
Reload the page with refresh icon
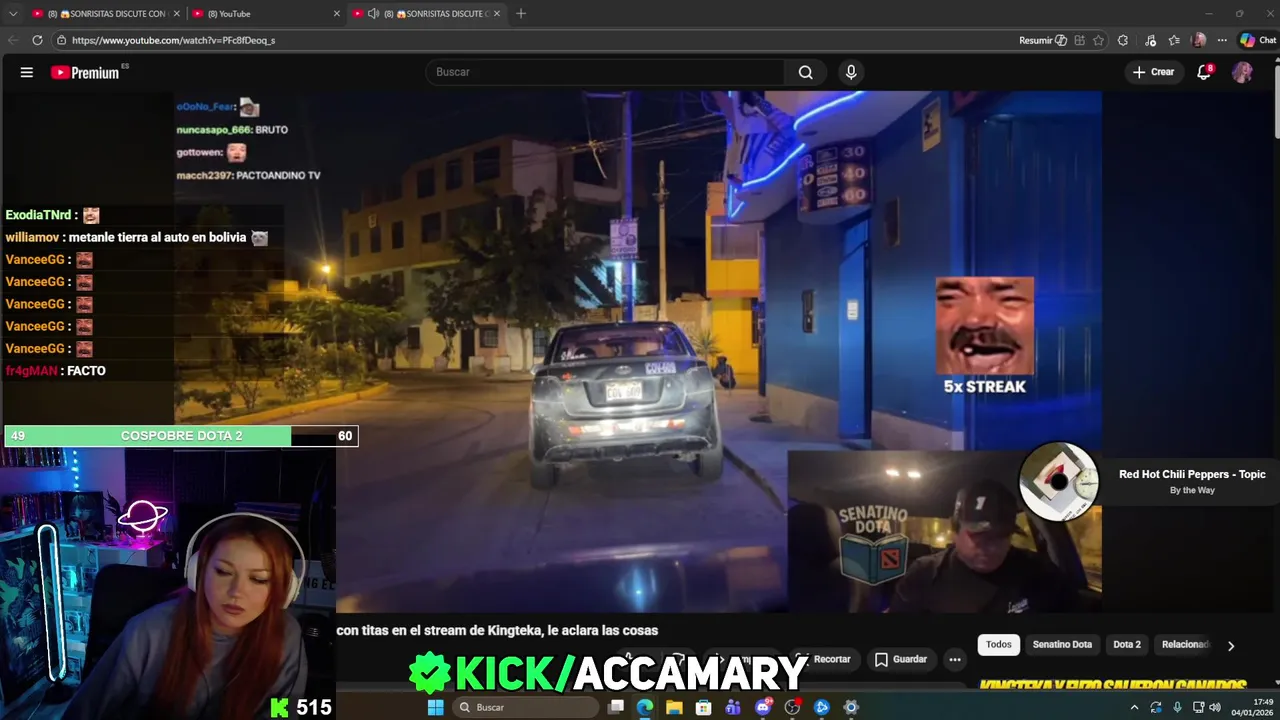(37, 40)
